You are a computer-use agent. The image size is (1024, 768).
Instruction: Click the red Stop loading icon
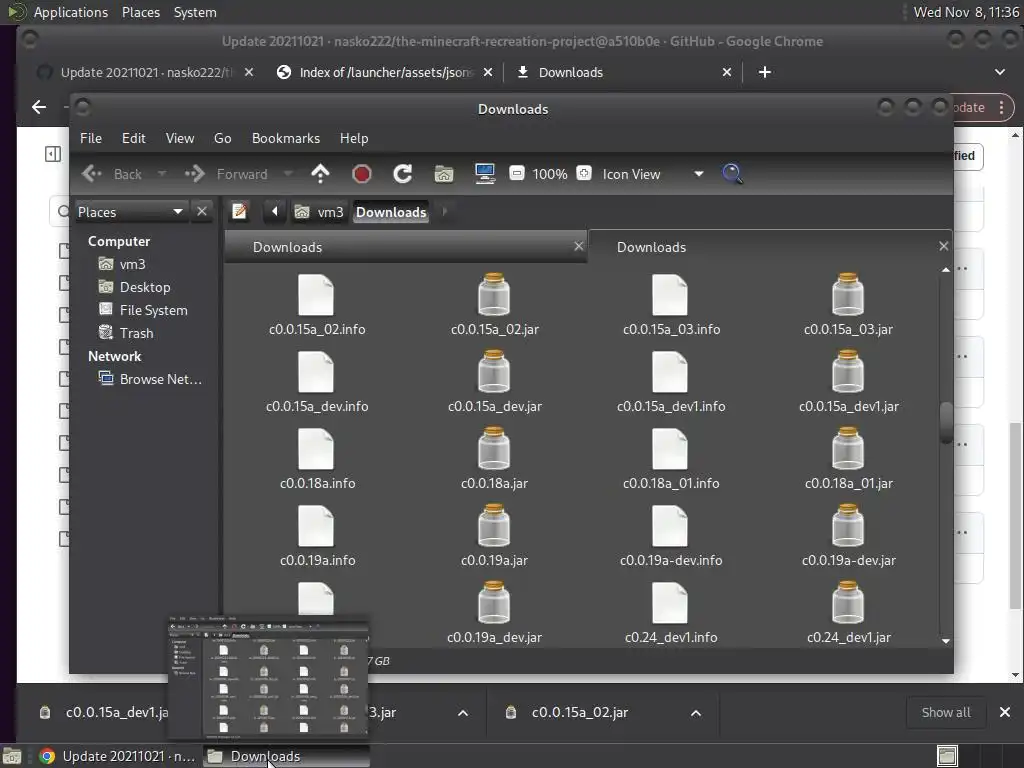[x=362, y=174]
